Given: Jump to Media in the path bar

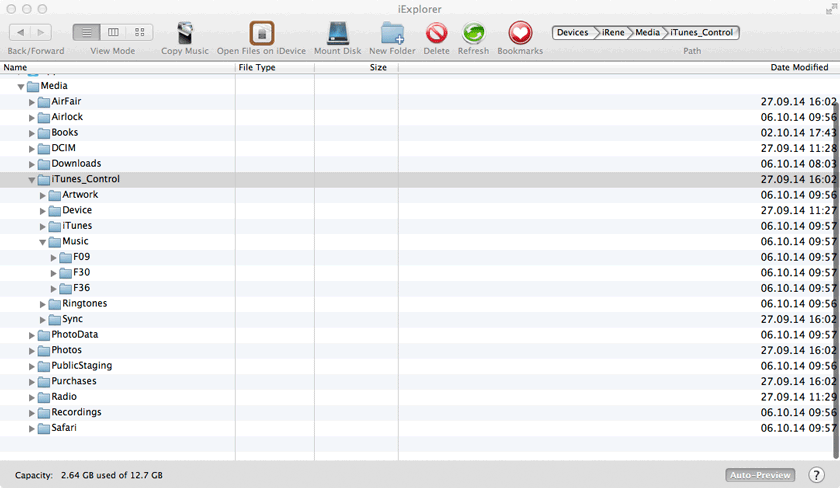Looking at the screenshot, I should (x=647, y=33).
